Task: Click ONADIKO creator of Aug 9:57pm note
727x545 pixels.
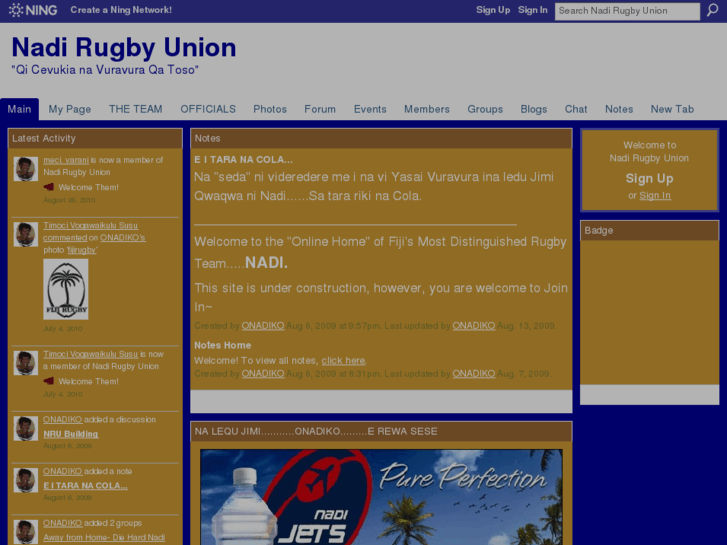Action: tap(263, 326)
